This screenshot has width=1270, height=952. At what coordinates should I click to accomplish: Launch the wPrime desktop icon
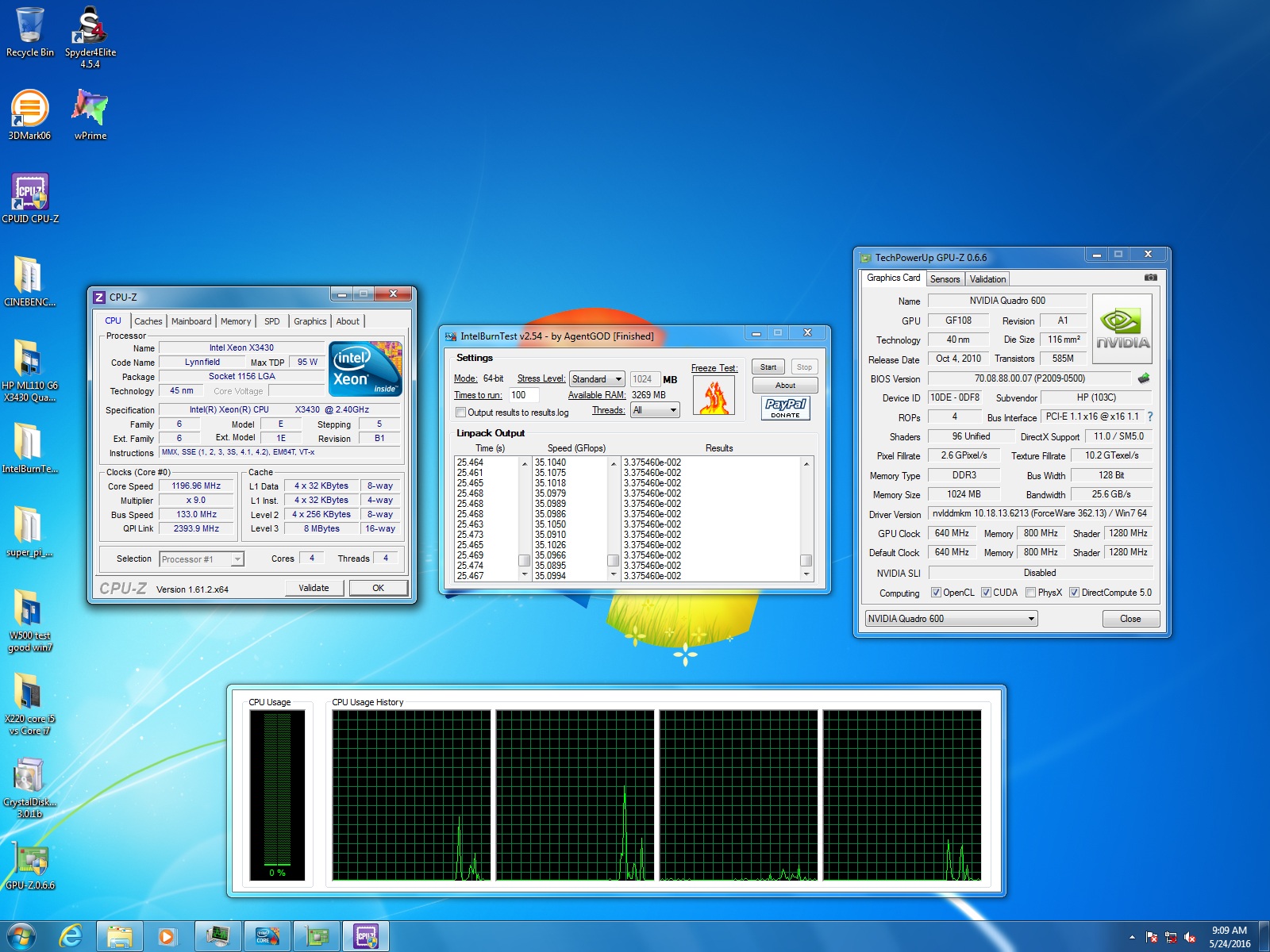pos(90,115)
